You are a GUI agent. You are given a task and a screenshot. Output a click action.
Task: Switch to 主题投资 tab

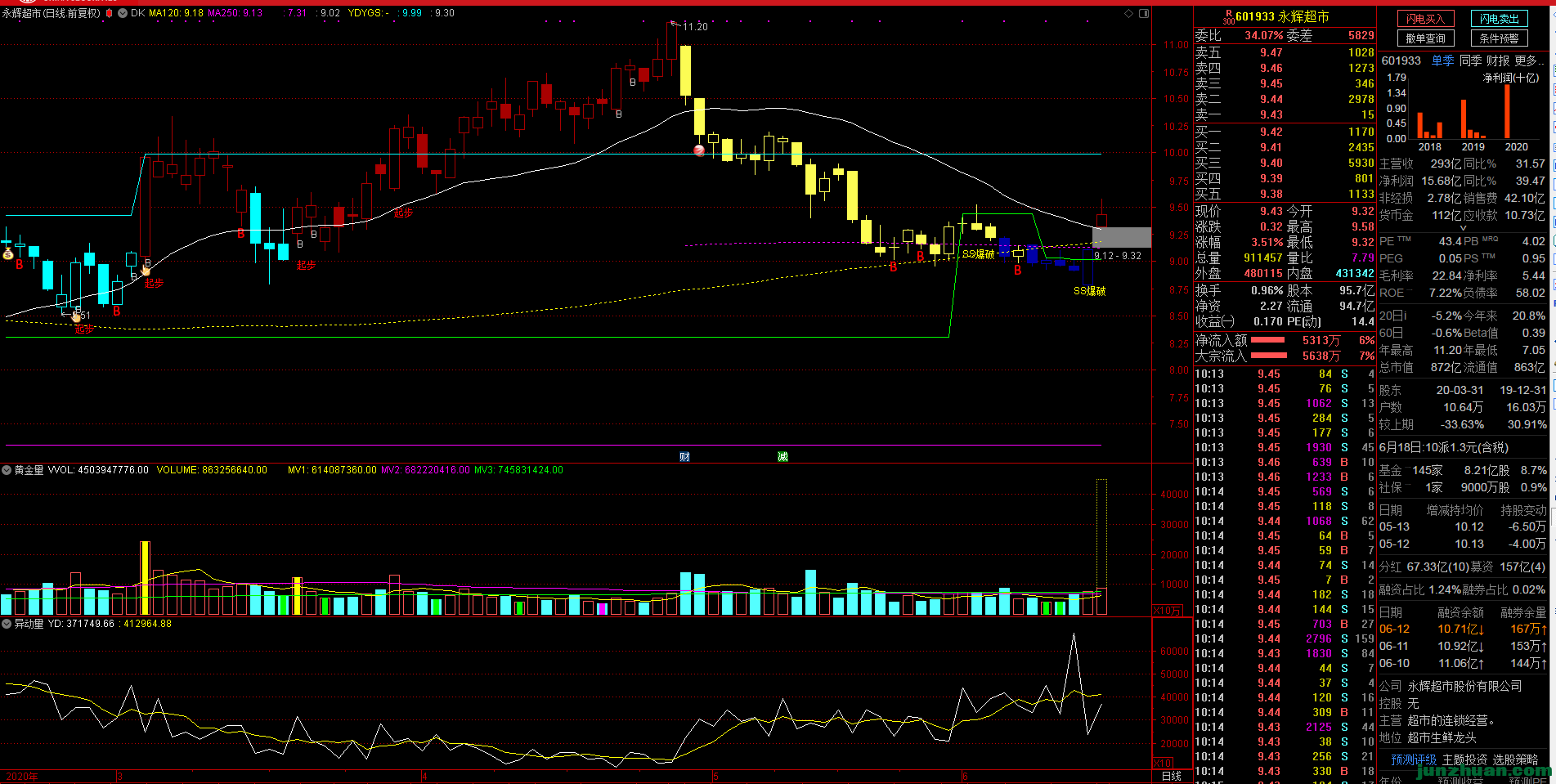click(1465, 759)
